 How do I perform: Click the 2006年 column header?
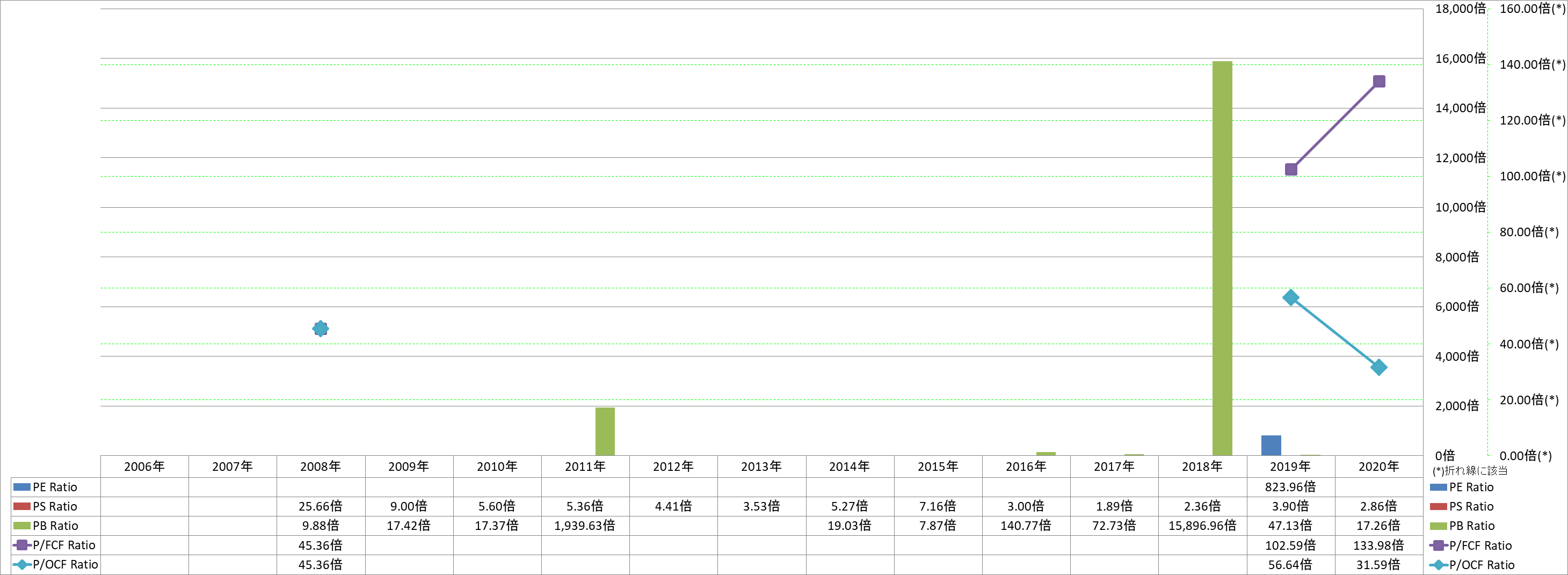click(144, 466)
